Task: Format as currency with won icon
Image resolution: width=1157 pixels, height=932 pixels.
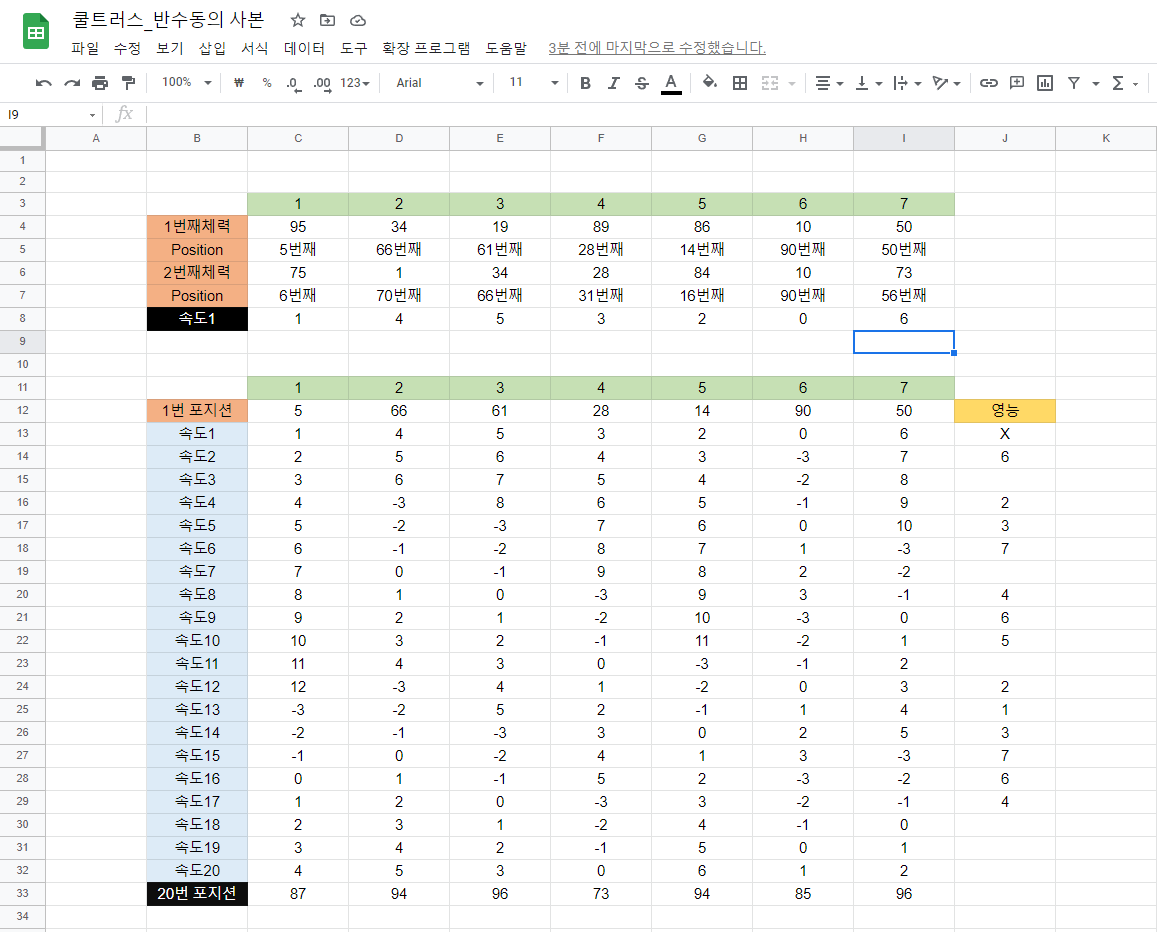Action: [238, 83]
